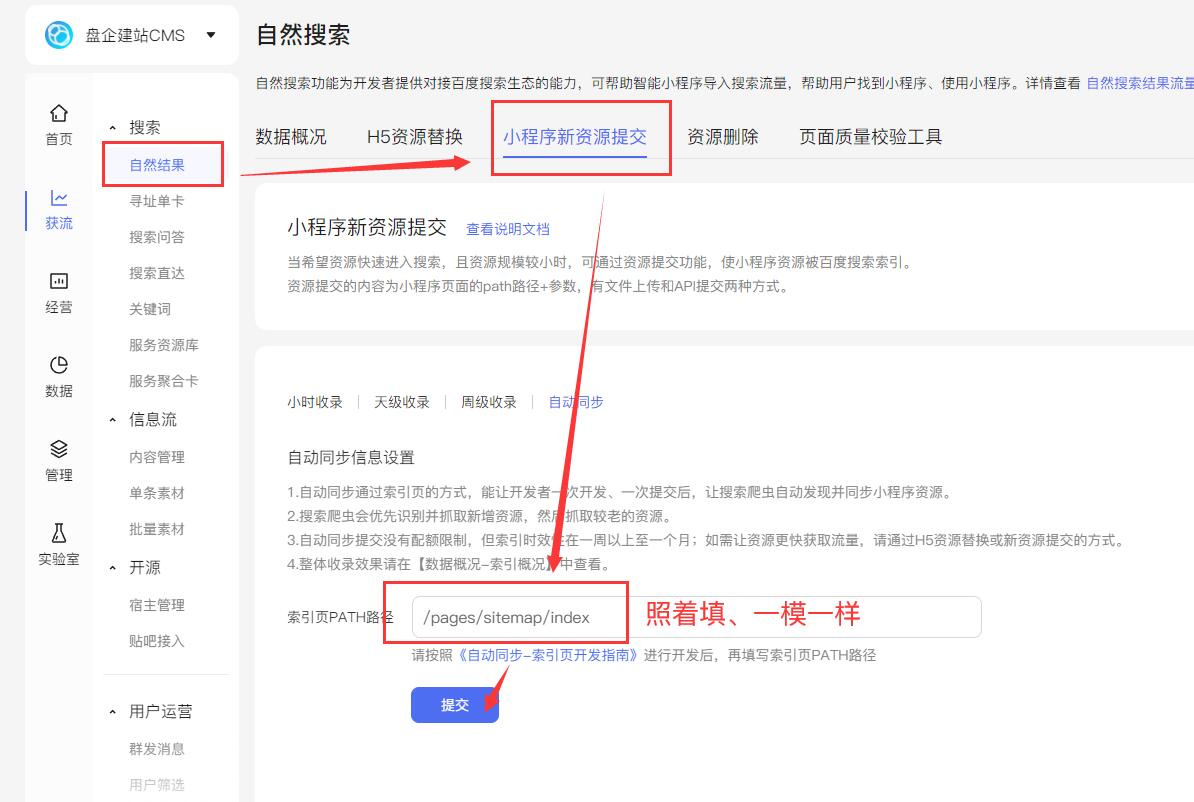Open the 管理 layers icon
The width and height of the screenshot is (1194, 802).
[x=59, y=449]
